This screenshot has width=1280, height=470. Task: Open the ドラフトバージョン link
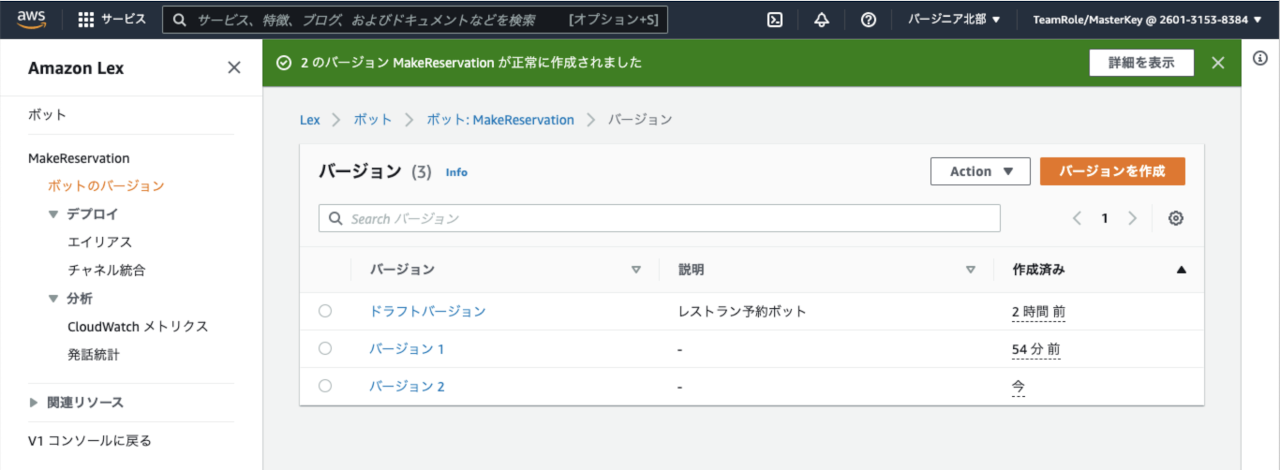(428, 311)
